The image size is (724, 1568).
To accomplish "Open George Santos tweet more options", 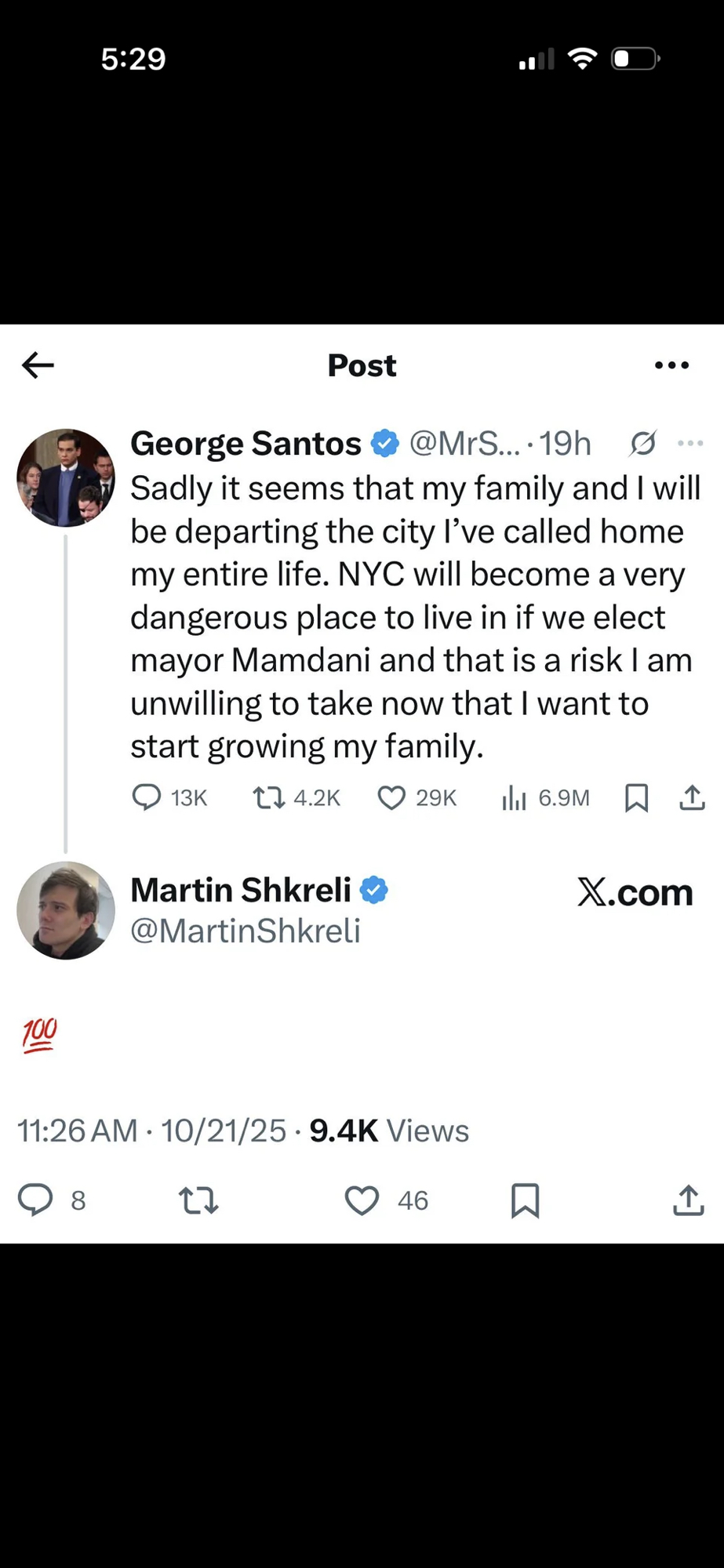I will 690,444.
